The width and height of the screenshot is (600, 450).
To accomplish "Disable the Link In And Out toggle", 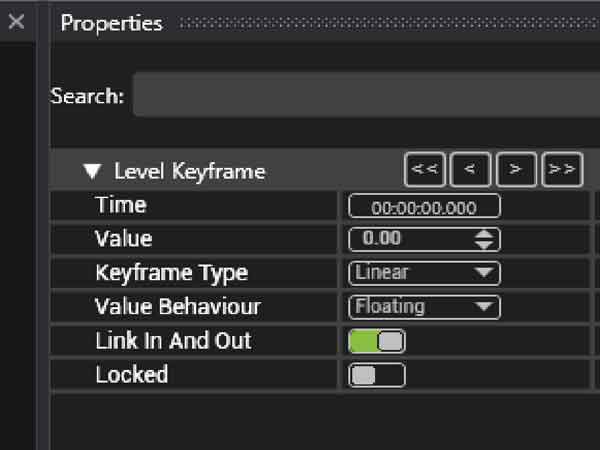I will [376, 341].
